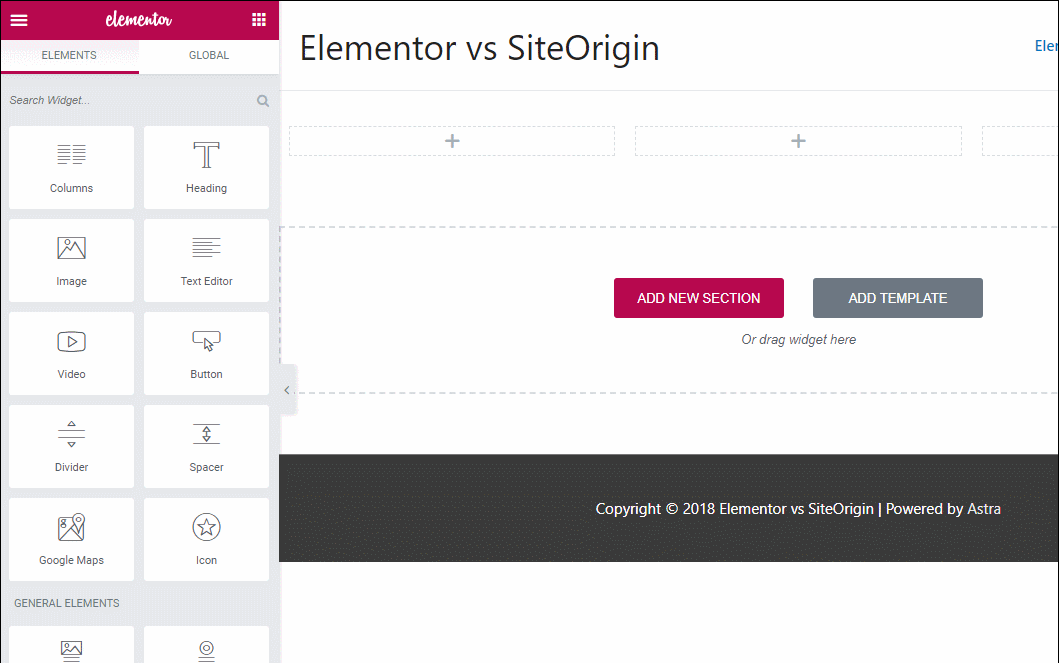The image size is (1059, 663).
Task: Click the footer copyright text
Action: [x=798, y=509]
